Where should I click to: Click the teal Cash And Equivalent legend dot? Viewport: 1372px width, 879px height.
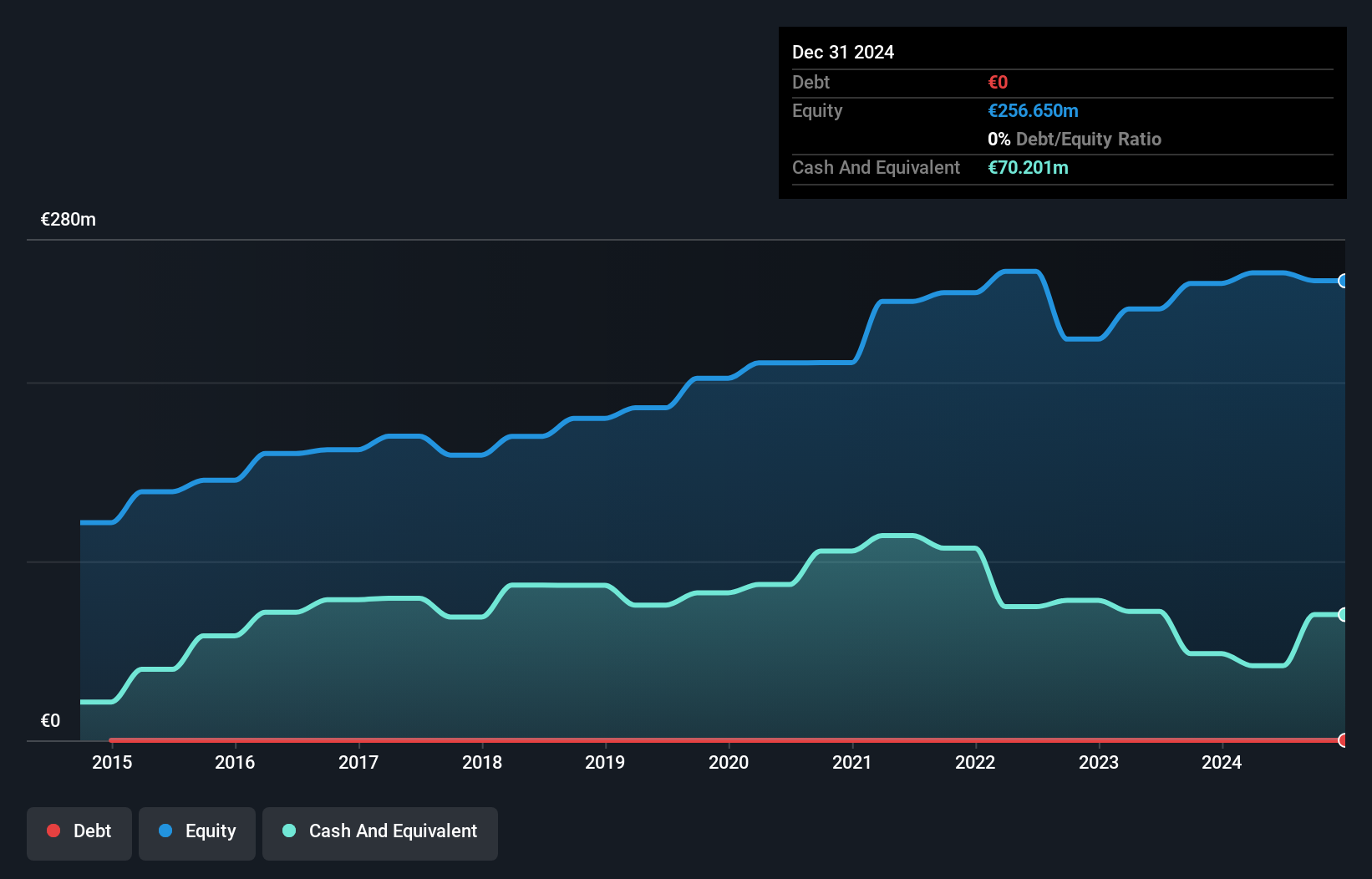tap(289, 831)
